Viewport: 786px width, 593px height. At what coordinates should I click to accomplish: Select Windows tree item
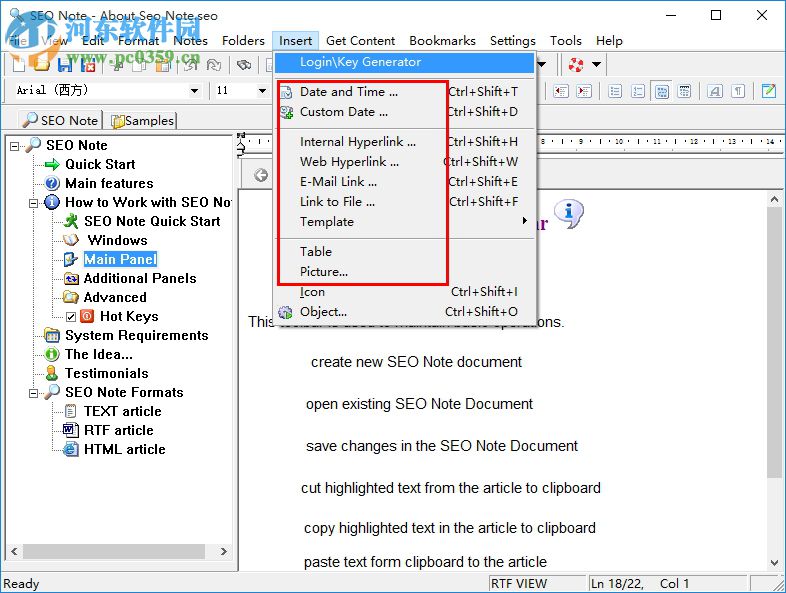pos(117,241)
